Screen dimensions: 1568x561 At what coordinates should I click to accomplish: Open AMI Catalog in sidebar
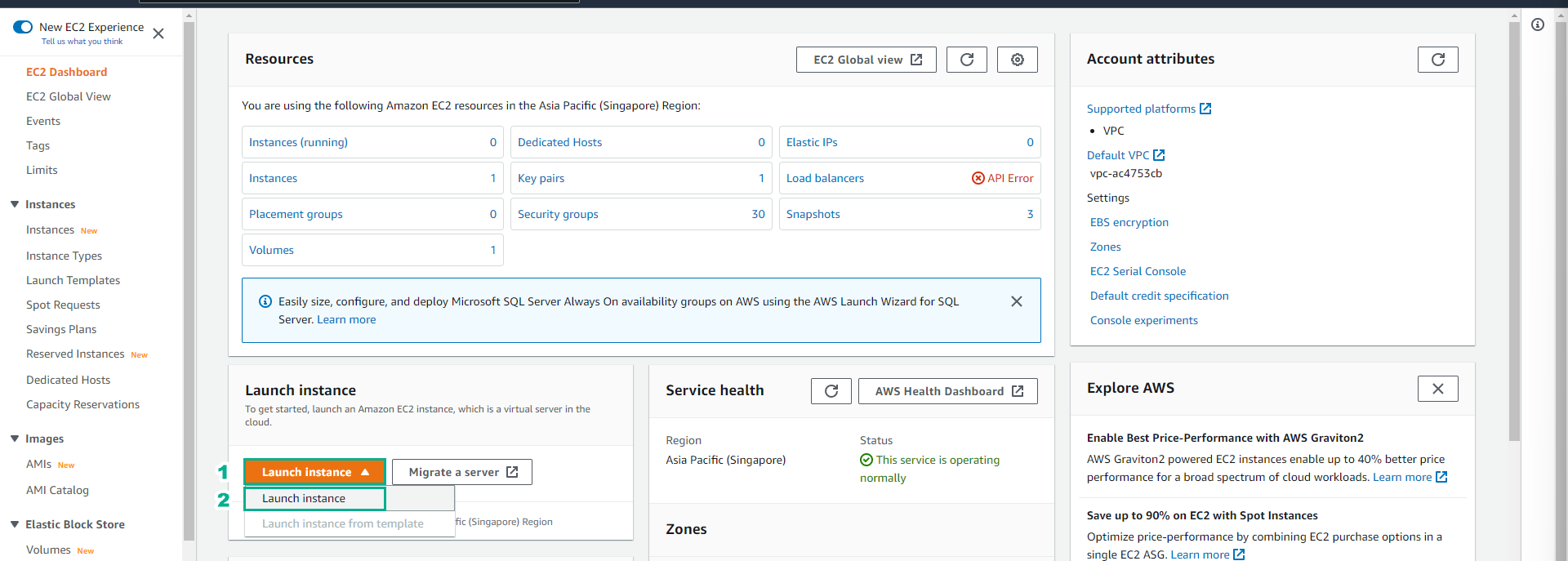(x=57, y=490)
